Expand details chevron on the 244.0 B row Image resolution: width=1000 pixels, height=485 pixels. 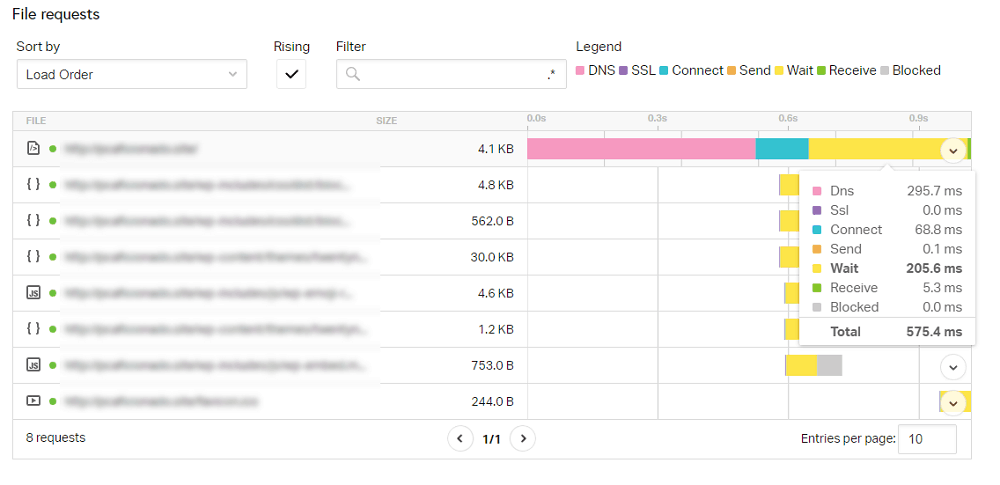pos(953,403)
